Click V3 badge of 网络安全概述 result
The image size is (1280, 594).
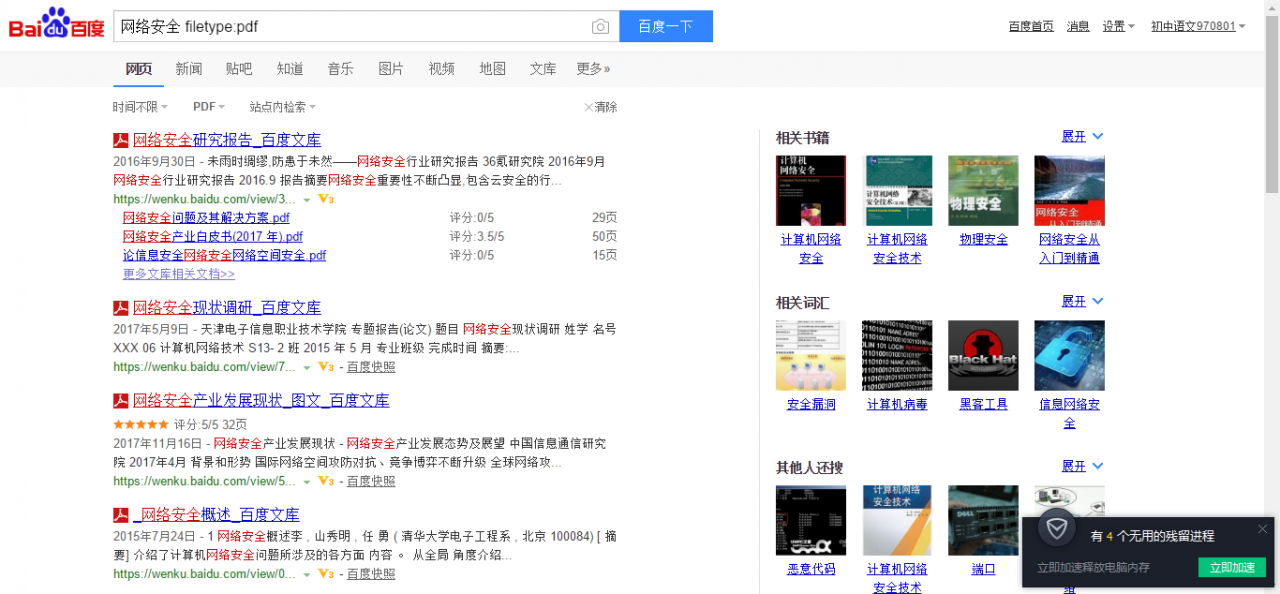(x=325, y=574)
